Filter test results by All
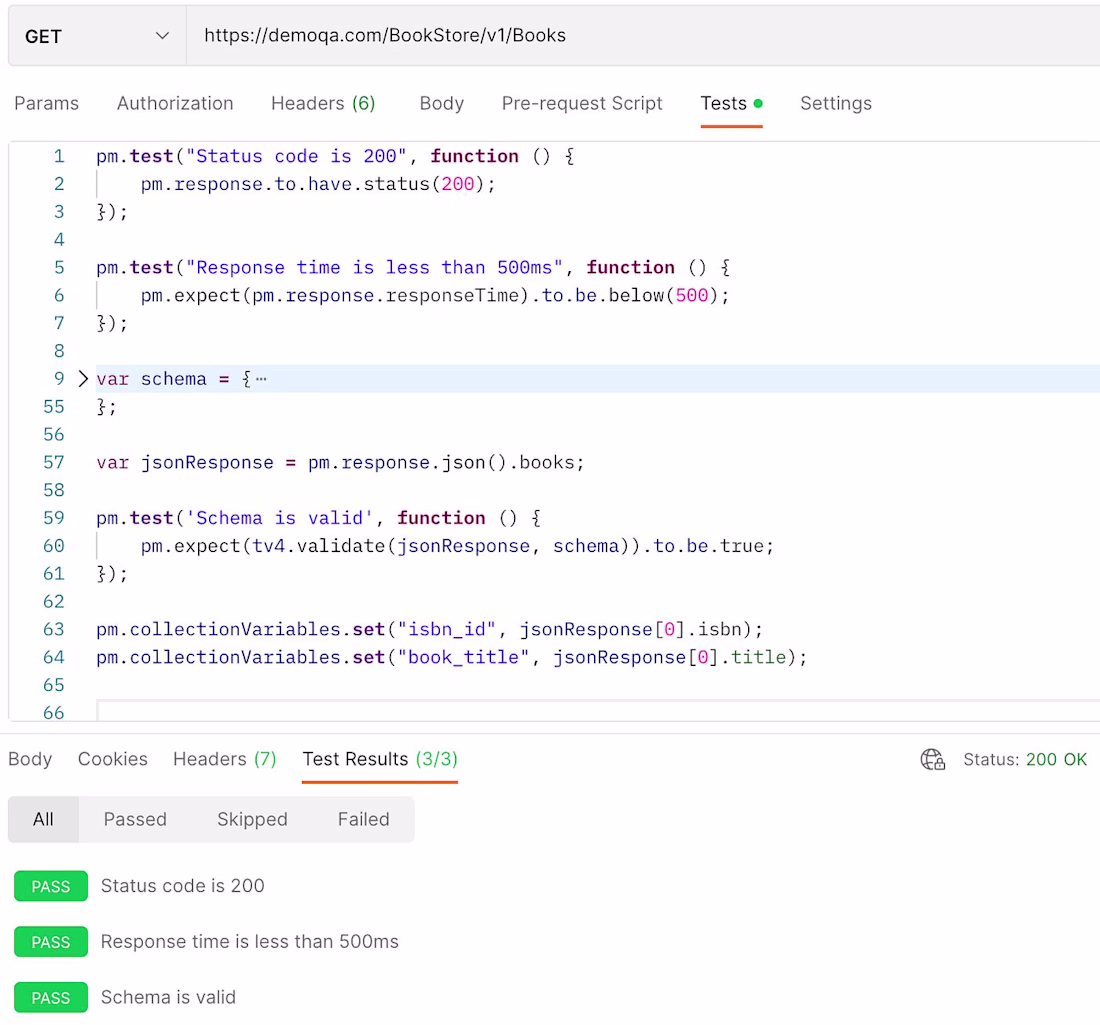1100x1025 pixels. click(43, 819)
